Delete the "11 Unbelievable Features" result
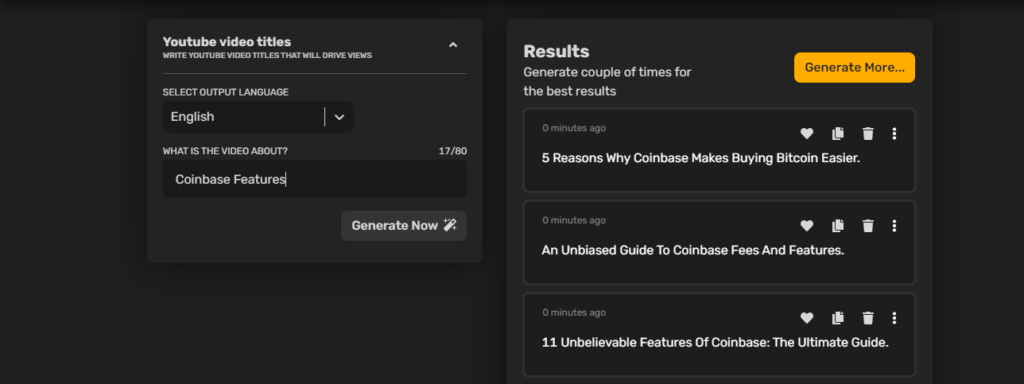The width and height of the screenshot is (1024, 384). click(868, 318)
